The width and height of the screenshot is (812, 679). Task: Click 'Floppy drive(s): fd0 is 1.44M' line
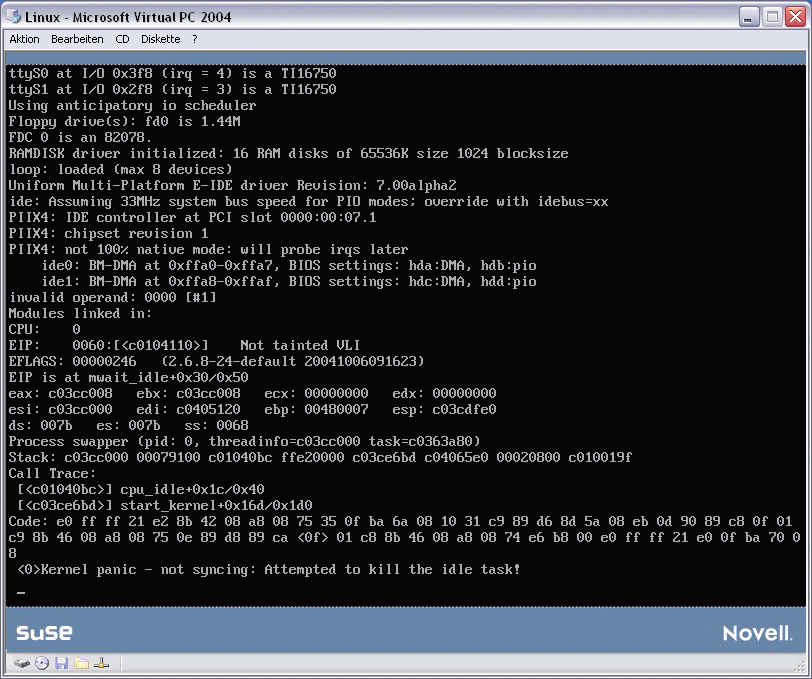pyautogui.click(x=124, y=122)
